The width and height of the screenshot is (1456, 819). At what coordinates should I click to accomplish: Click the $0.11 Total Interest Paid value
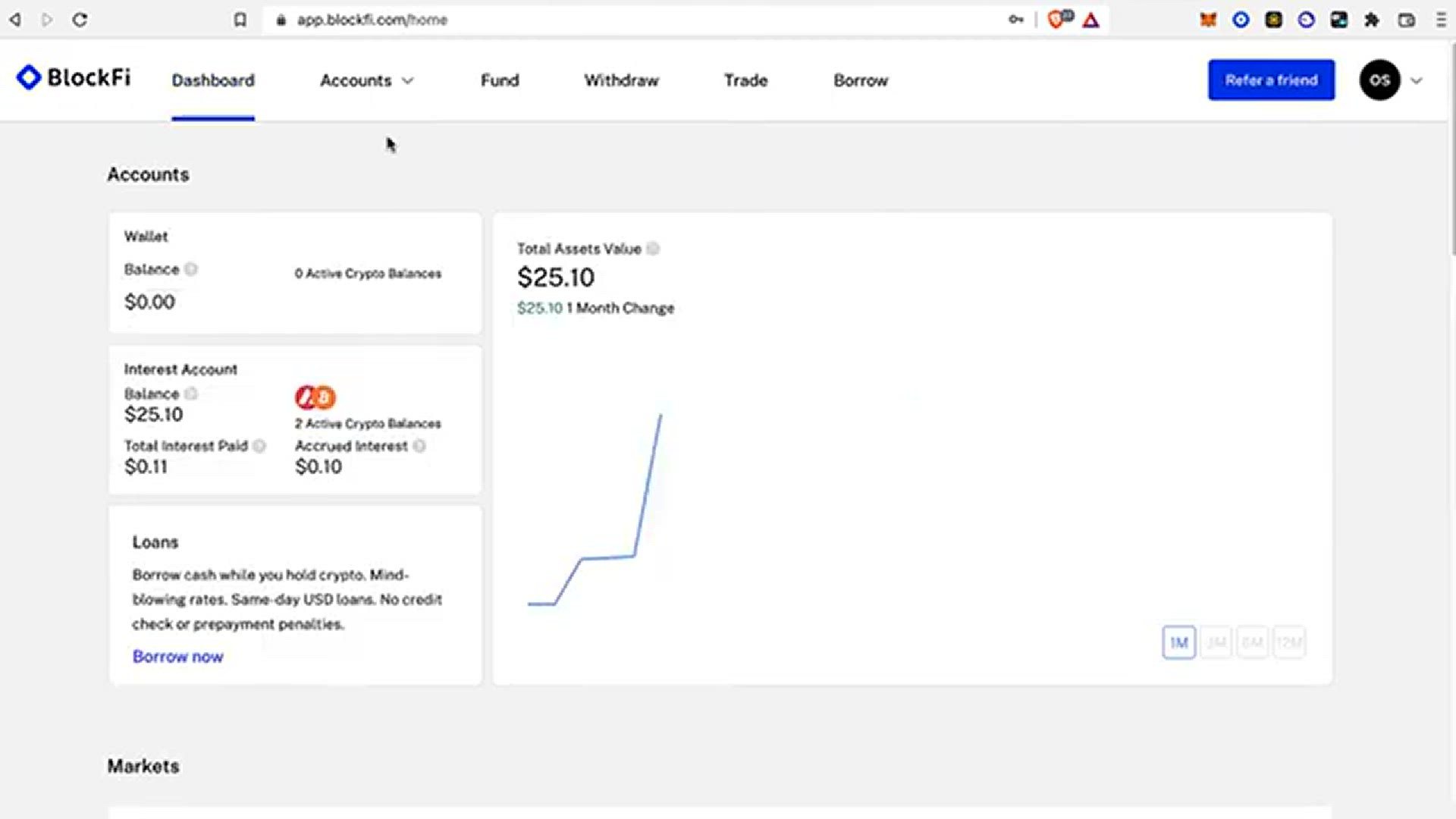click(146, 466)
